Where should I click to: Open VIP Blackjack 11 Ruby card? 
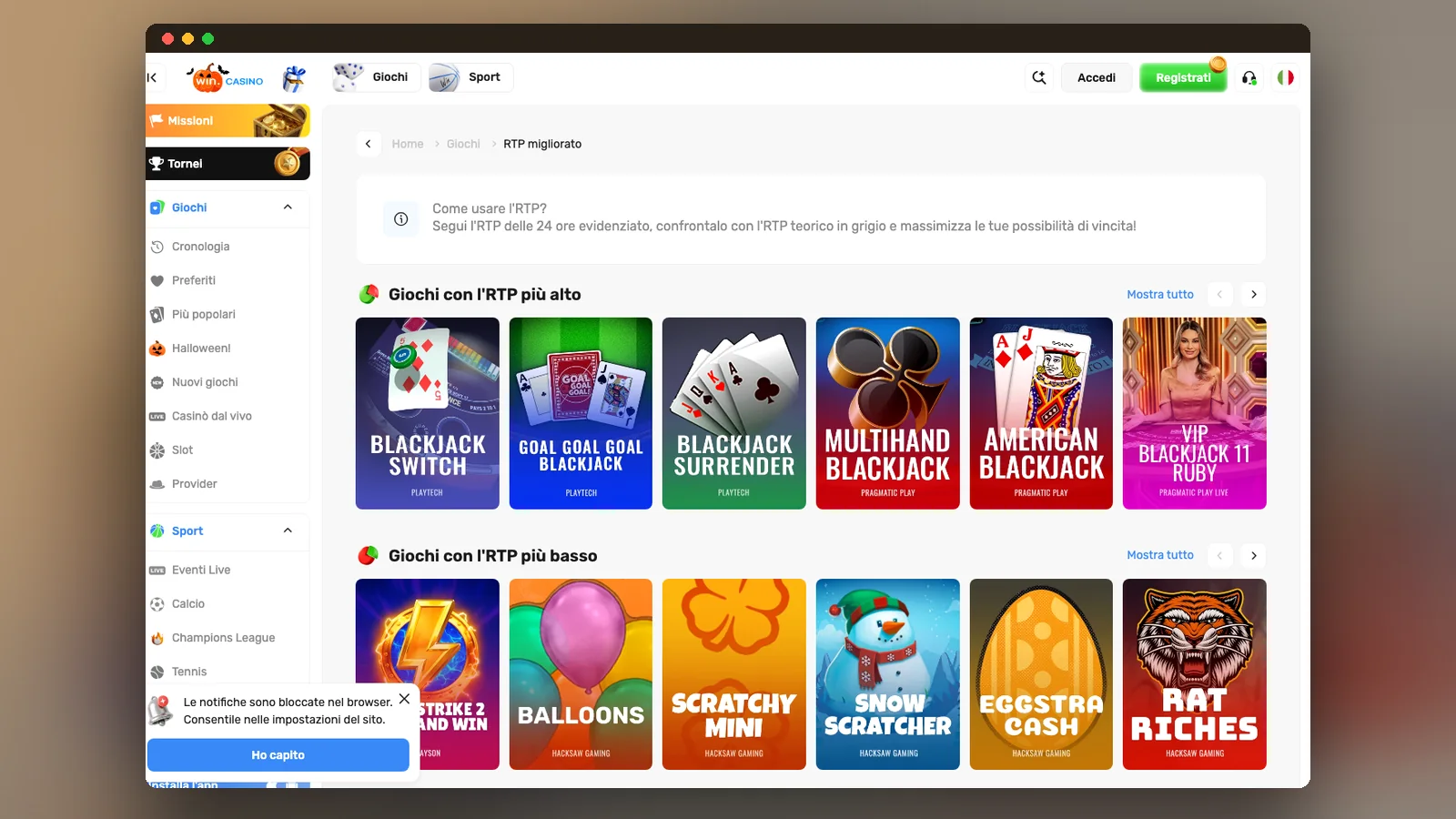pos(1195,413)
